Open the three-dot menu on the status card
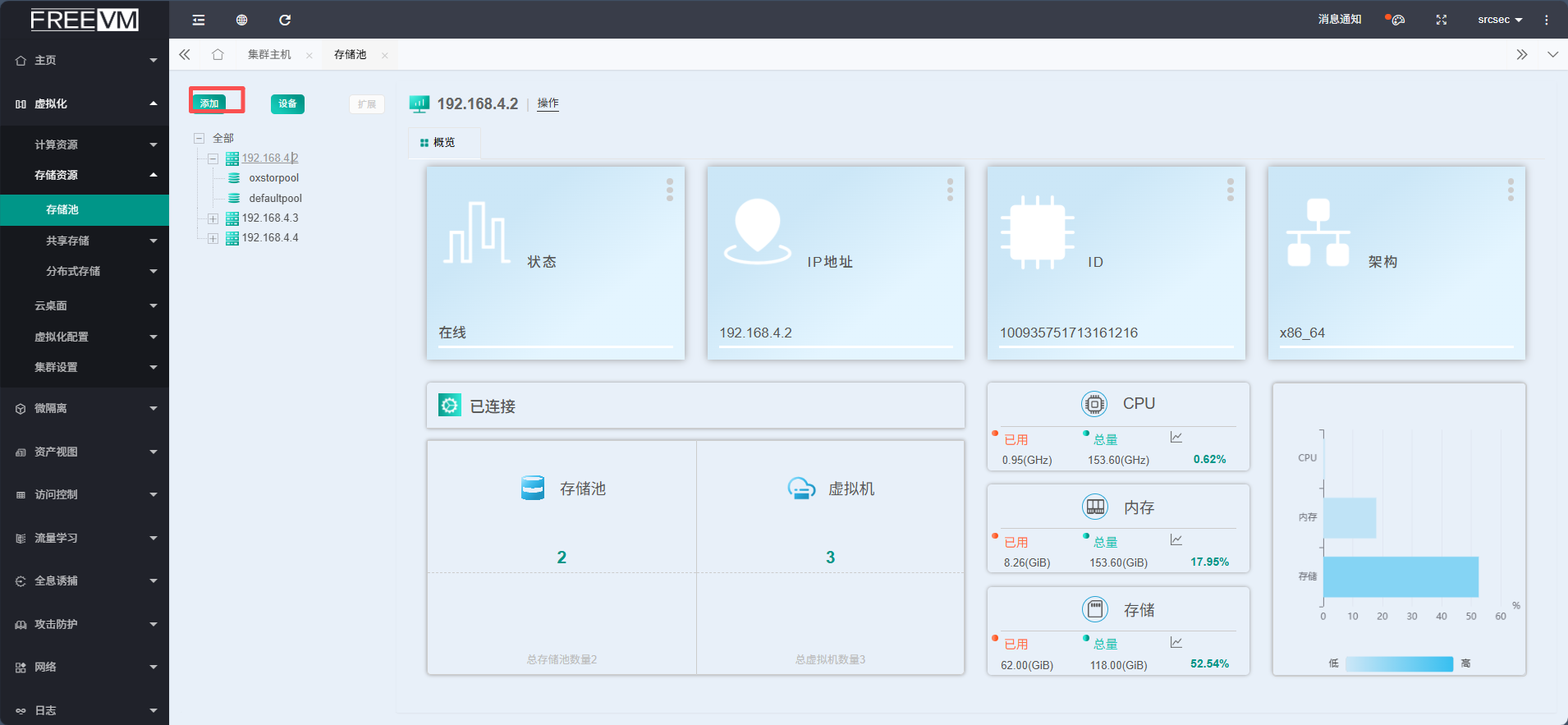The image size is (1568, 725). point(670,190)
